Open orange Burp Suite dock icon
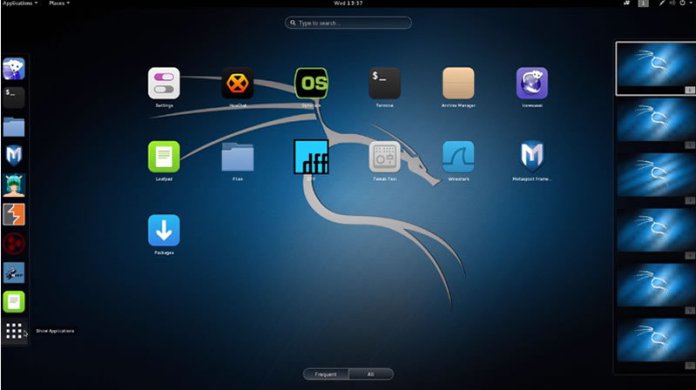 pyautogui.click(x=14, y=214)
